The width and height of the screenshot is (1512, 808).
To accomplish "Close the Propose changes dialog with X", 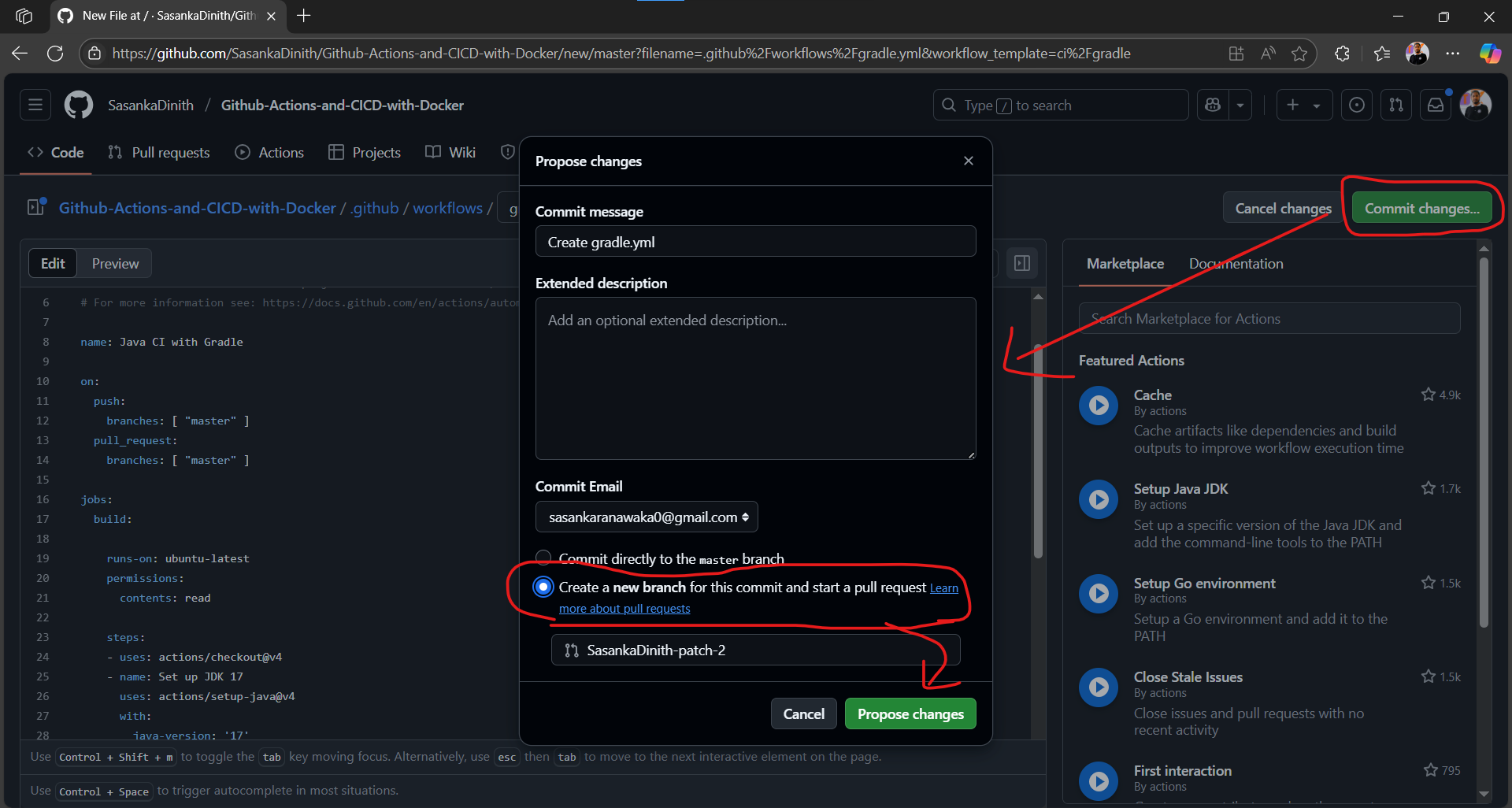I will pyautogui.click(x=969, y=161).
